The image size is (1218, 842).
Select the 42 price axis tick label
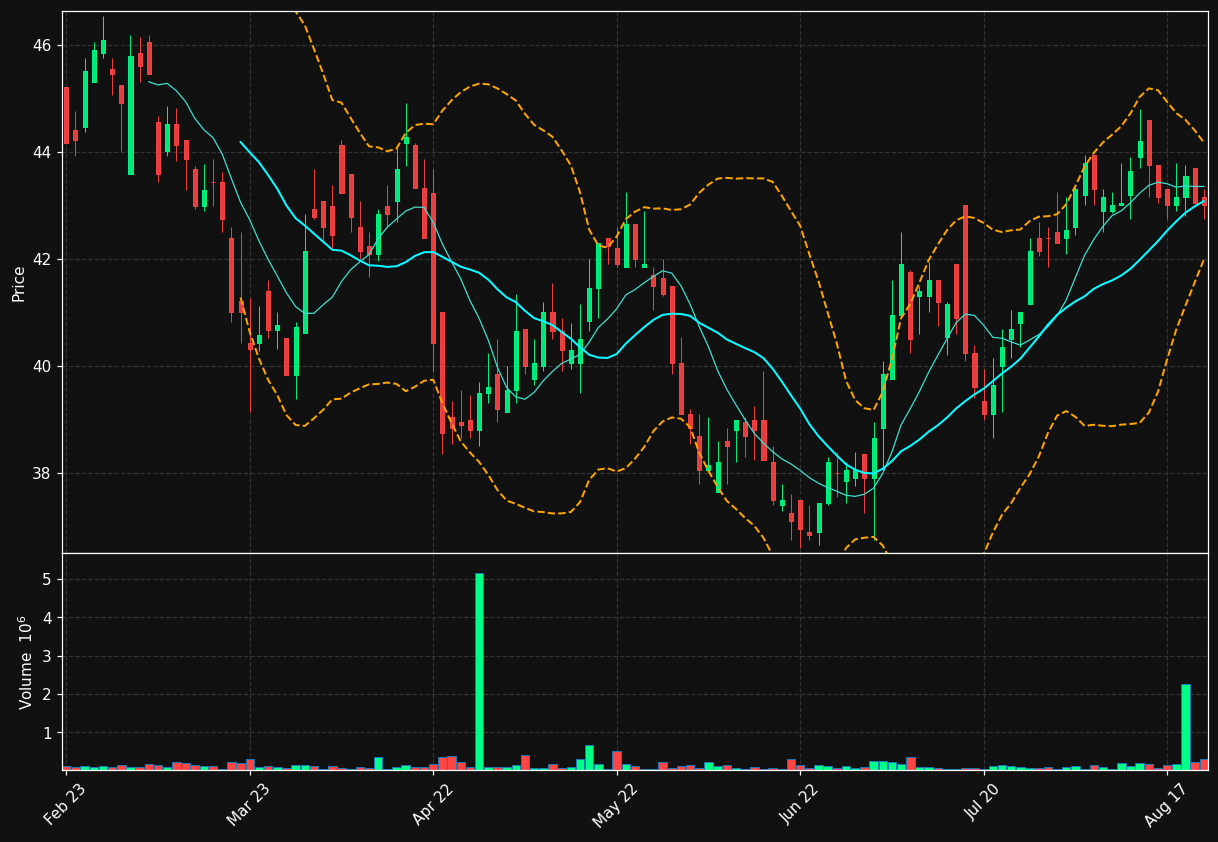click(x=40, y=260)
